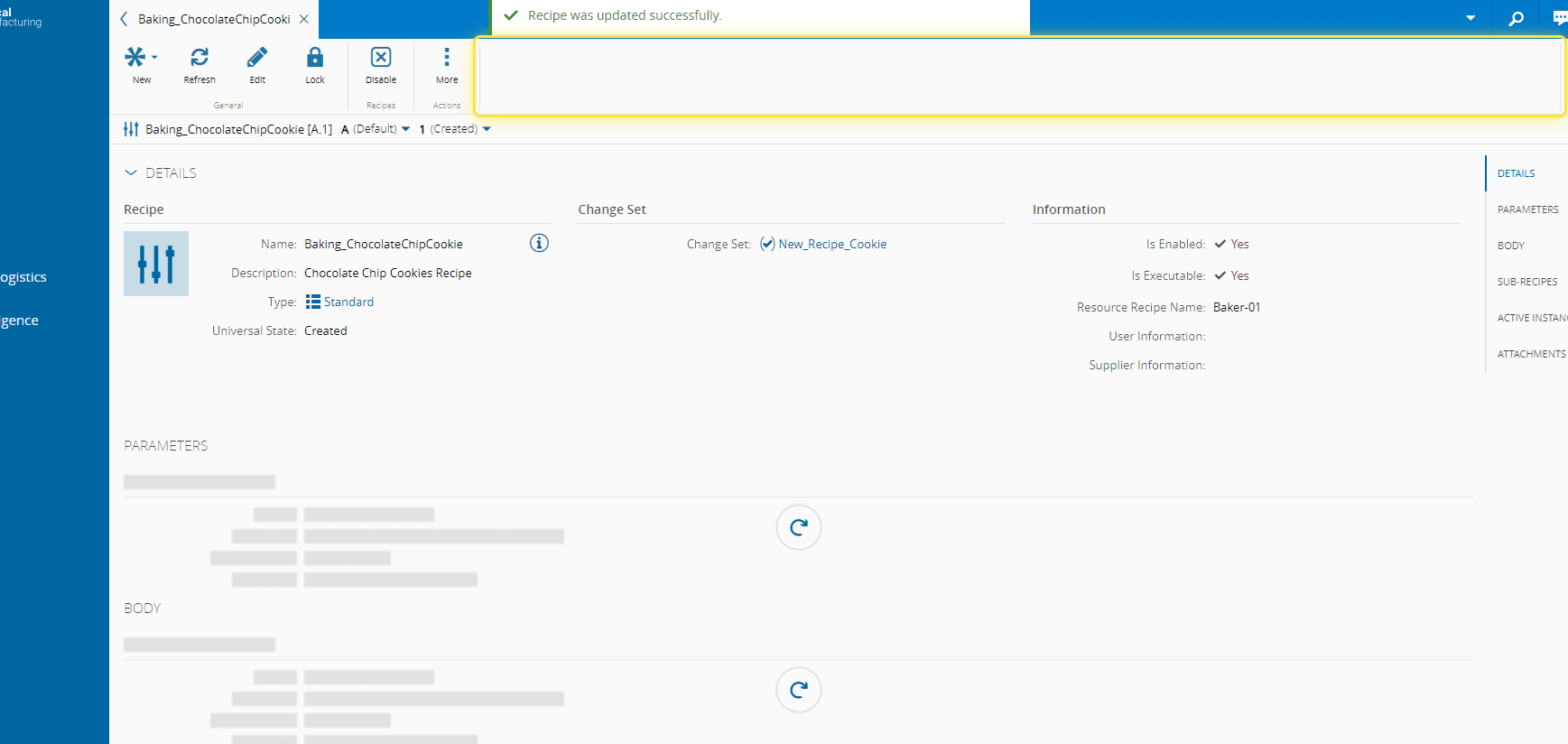
Task: Close the Baking_ChocolateChipCooki tab
Action: (x=304, y=19)
